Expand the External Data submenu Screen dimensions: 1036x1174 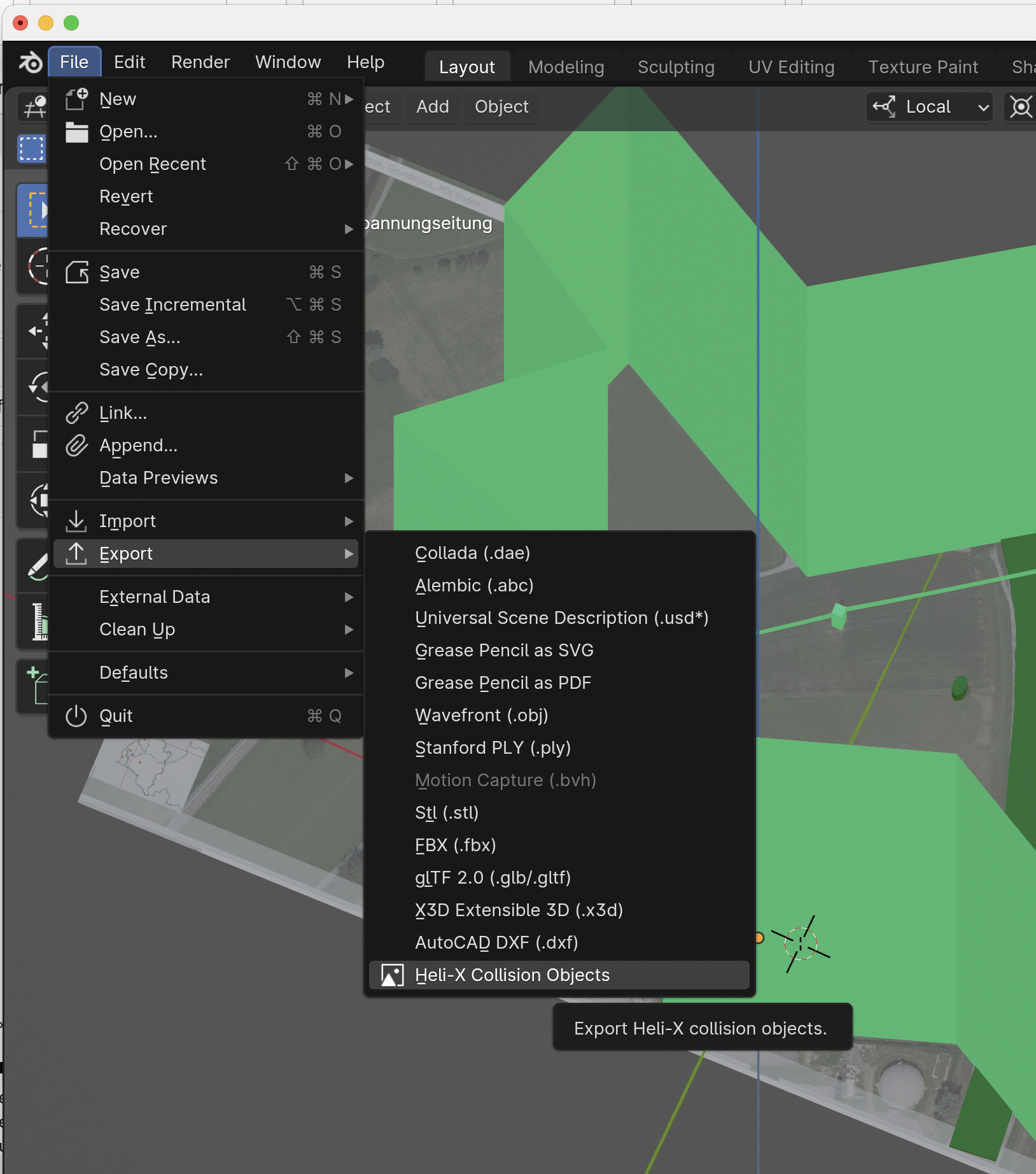[349, 597]
